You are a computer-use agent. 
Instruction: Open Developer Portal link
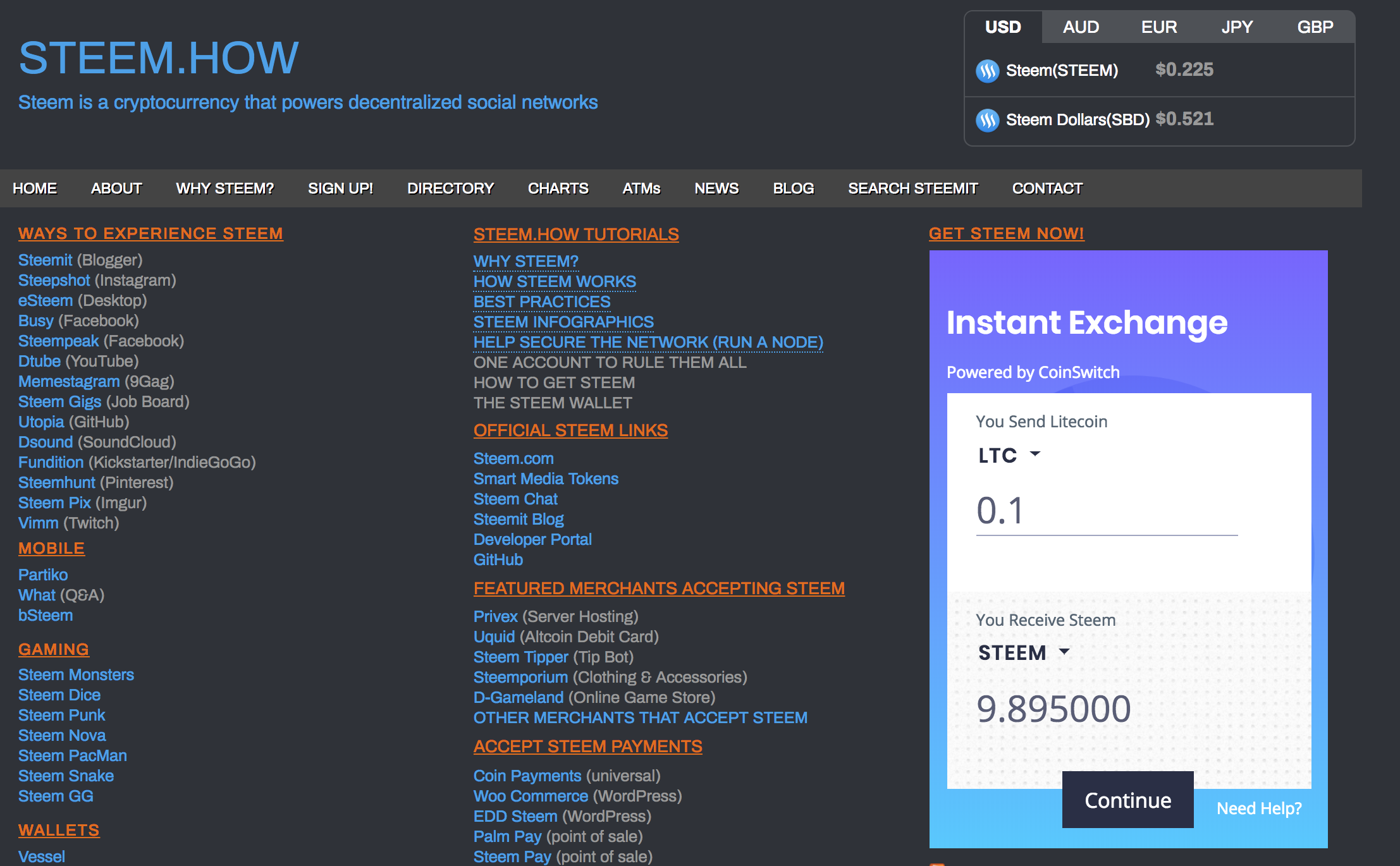533,540
